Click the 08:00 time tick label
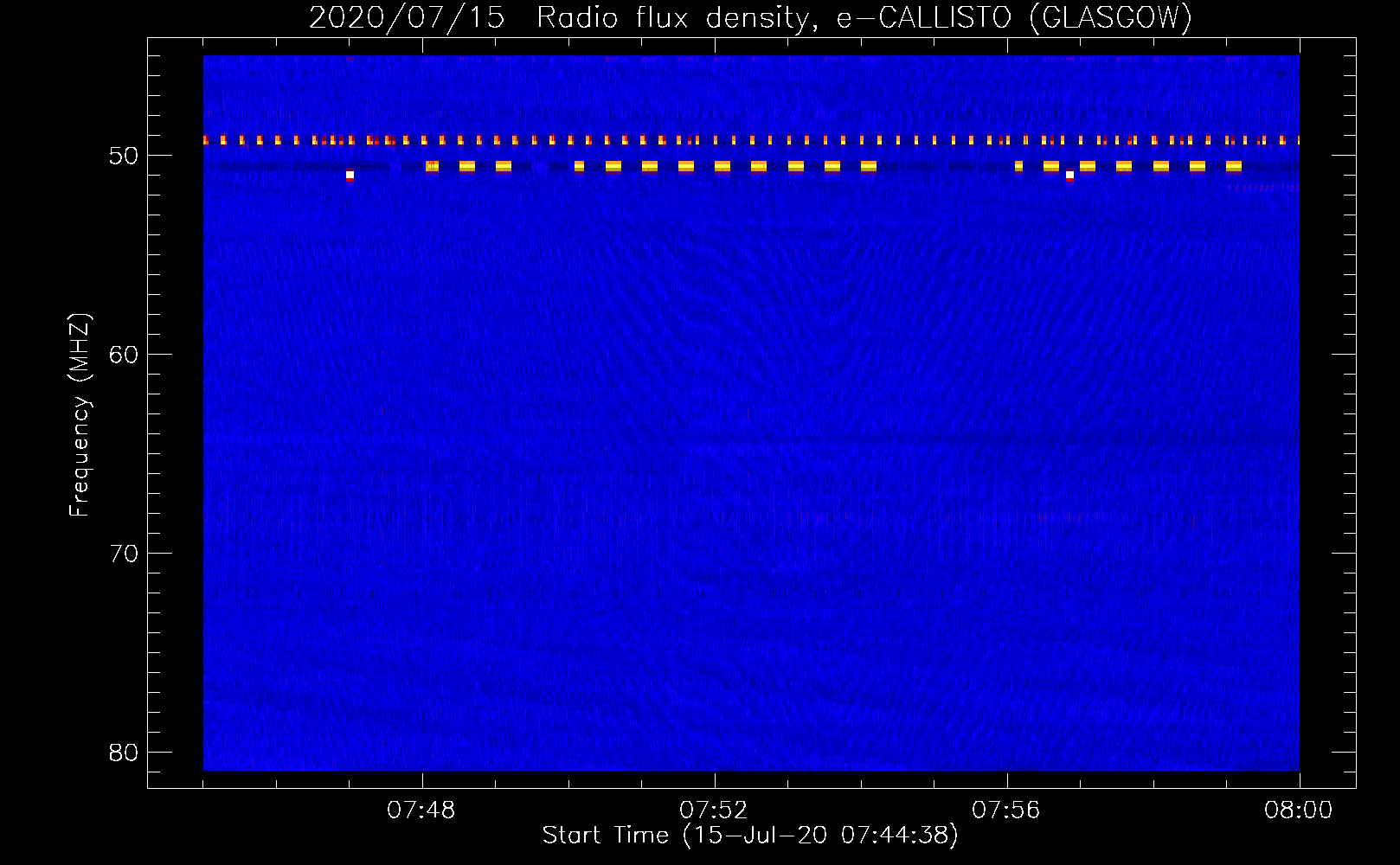 (1299, 811)
